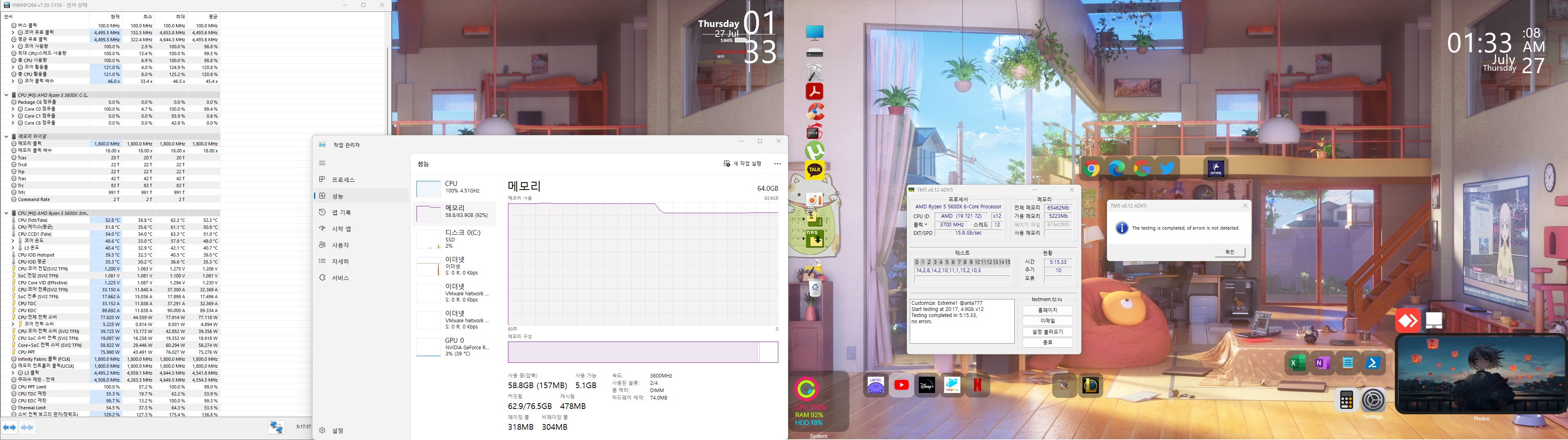
Task: Expand 코어 클럭 배수 row in HWiNFO
Action: 13,81
